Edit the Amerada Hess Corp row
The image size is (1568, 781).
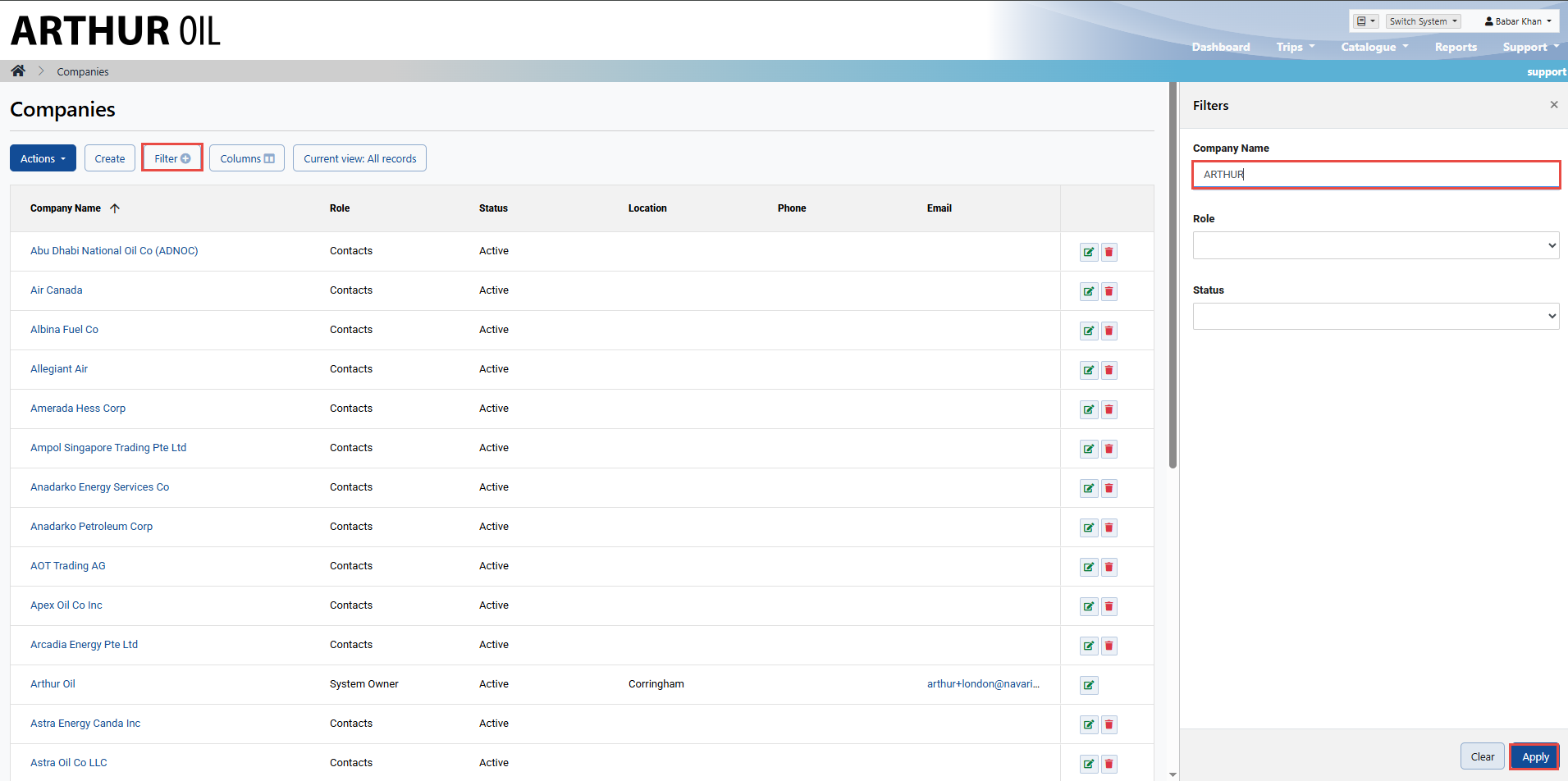(1089, 409)
